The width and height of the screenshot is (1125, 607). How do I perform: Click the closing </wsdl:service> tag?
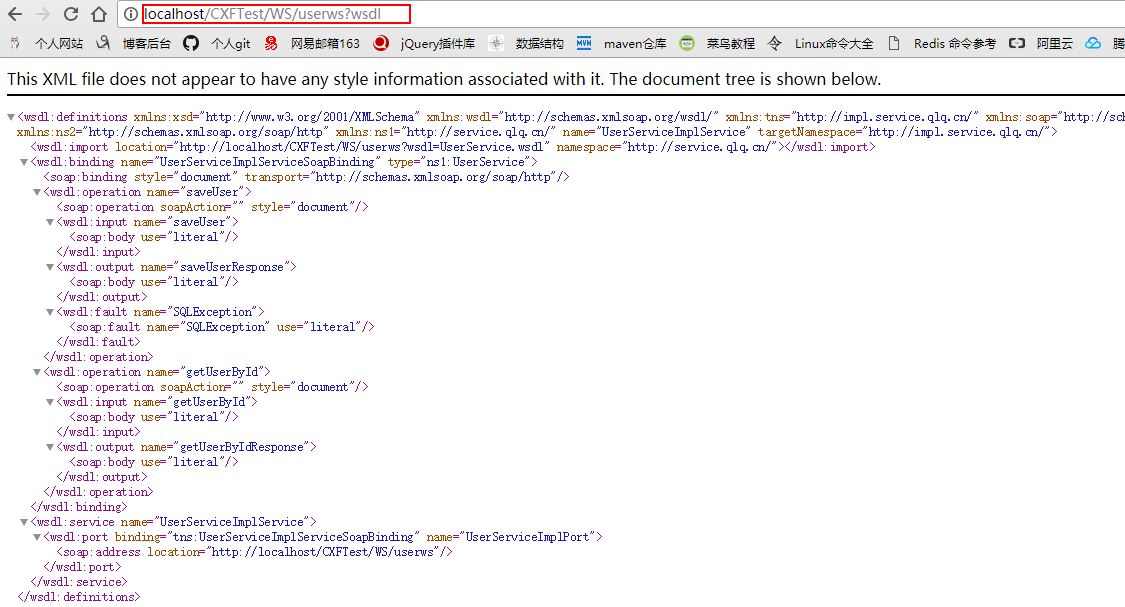[79, 582]
